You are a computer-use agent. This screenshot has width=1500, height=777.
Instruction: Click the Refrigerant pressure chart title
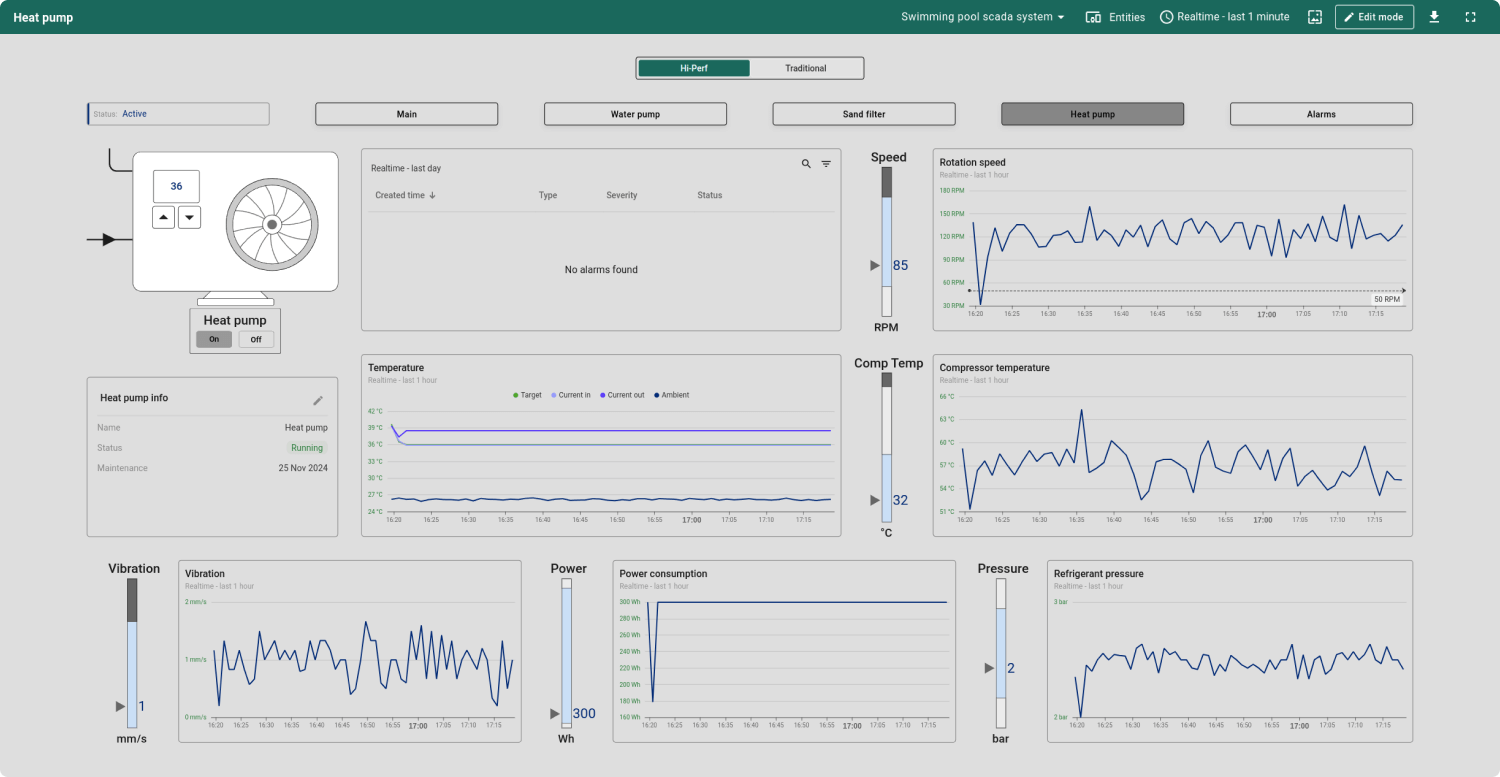pos(1099,574)
